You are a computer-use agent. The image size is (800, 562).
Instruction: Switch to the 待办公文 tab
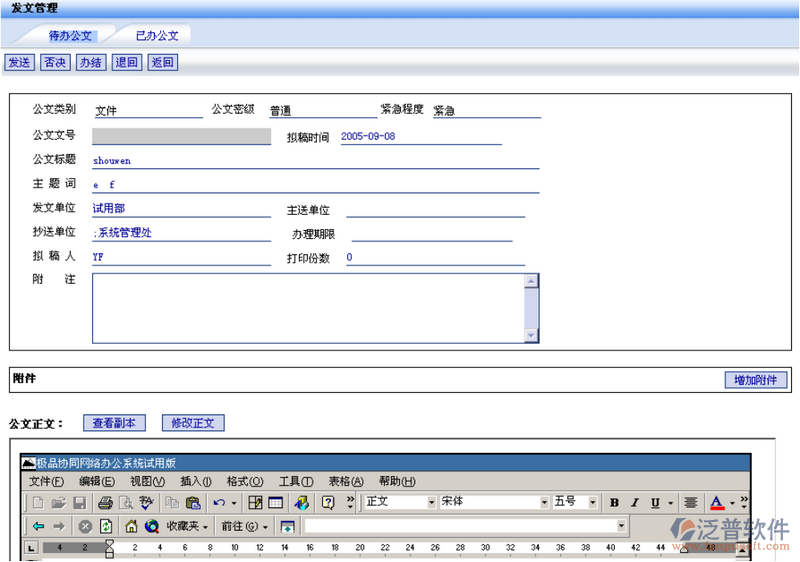(70, 36)
